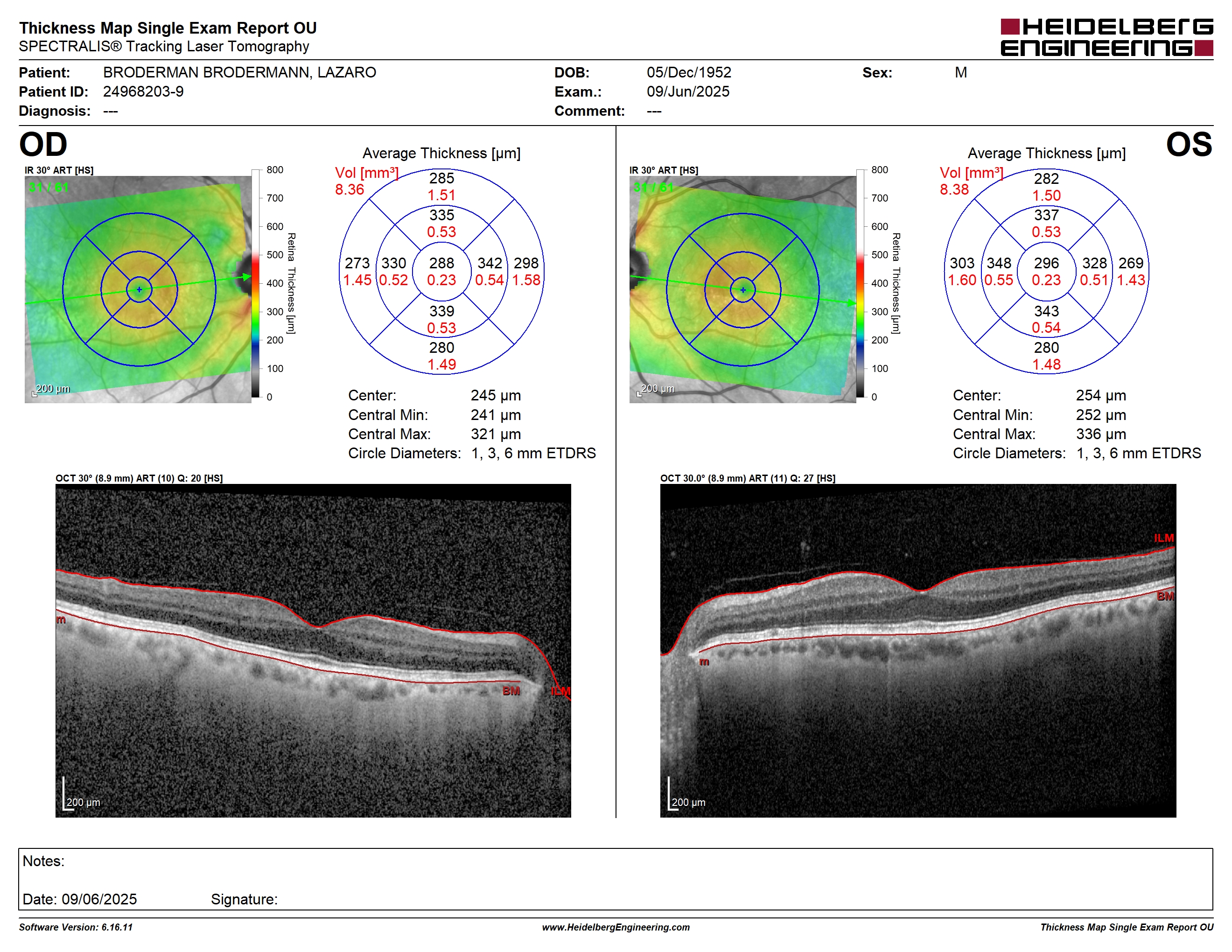Click OD outer left thickness 273

[x=357, y=263]
